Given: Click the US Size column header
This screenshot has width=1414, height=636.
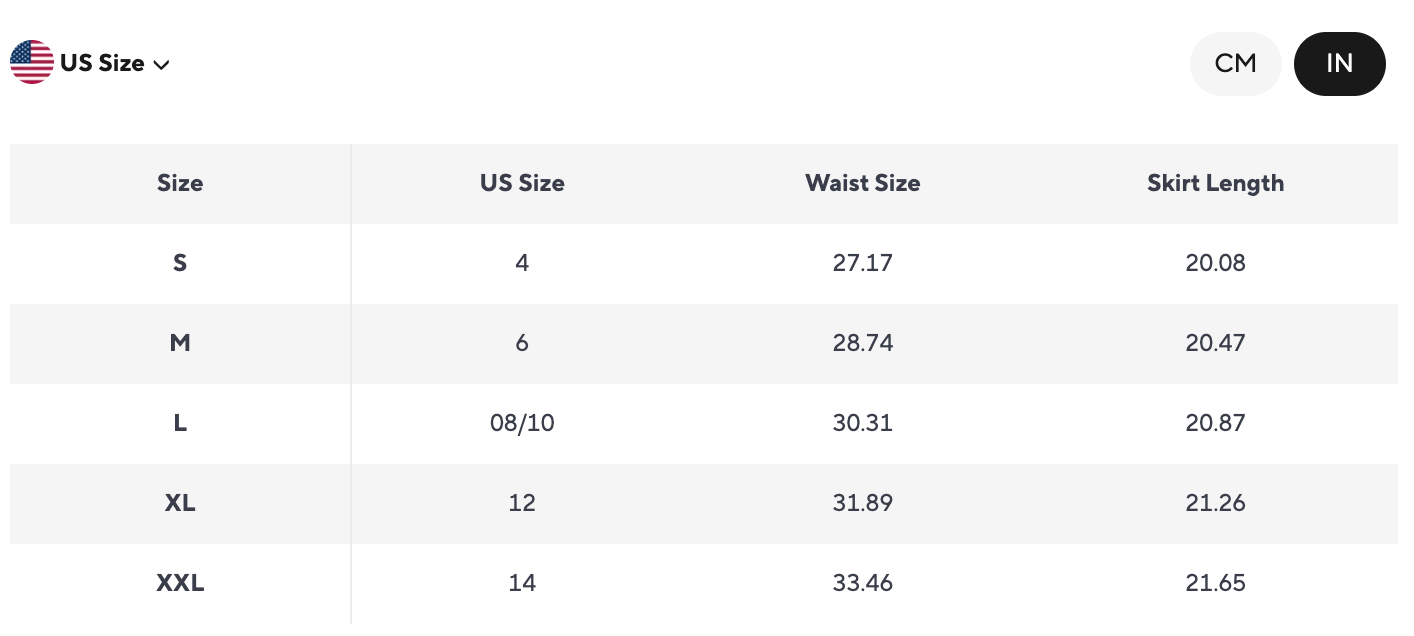Looking at the screenshot, I should click(522, 184).
